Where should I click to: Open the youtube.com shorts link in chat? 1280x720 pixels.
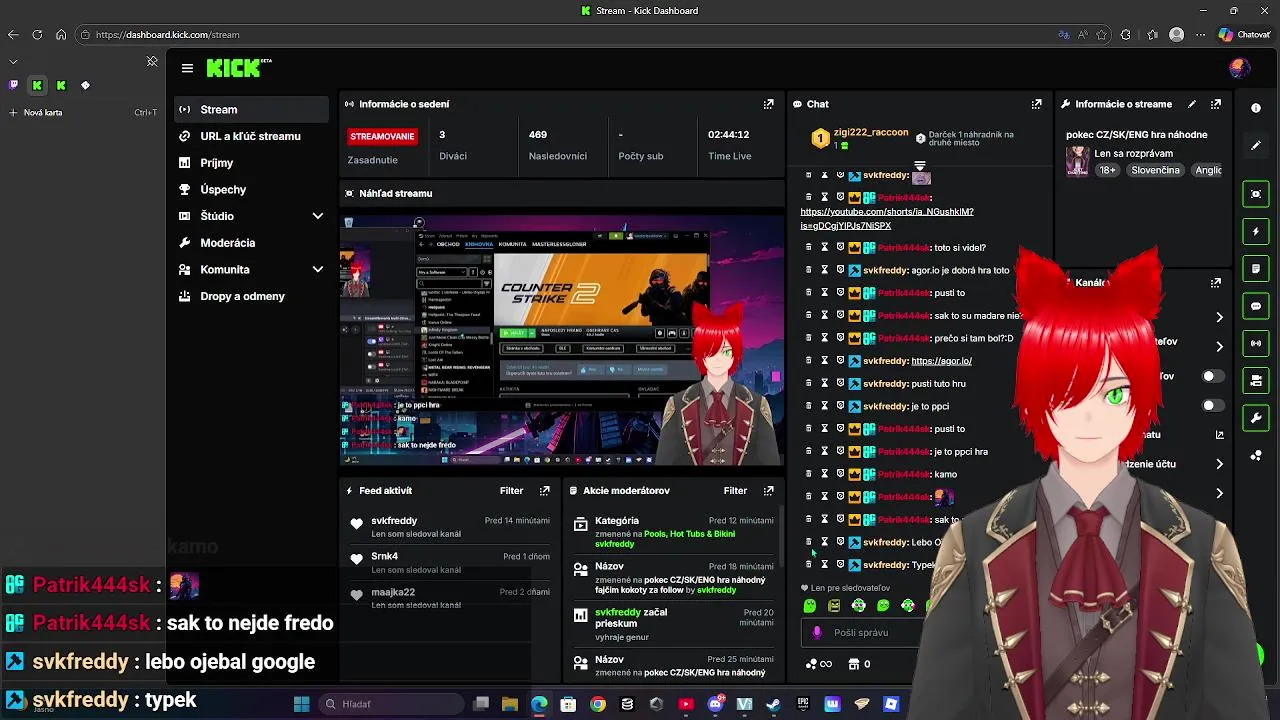(887, 219)
